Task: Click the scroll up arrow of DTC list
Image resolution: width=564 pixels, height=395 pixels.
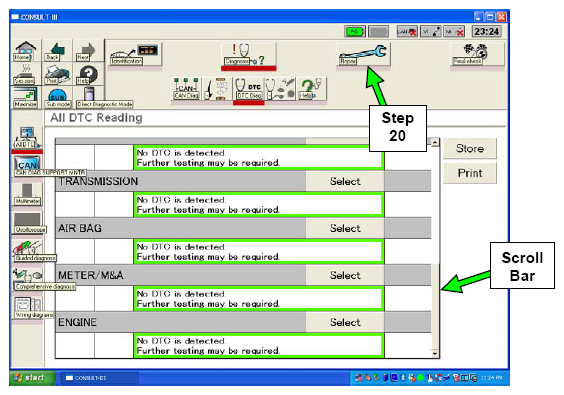Action: pyautogui.click(x=435, y=142)
